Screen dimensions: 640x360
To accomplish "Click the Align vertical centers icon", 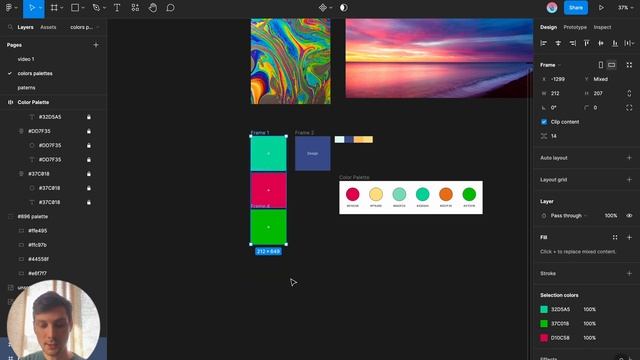I will pos(601,43).
